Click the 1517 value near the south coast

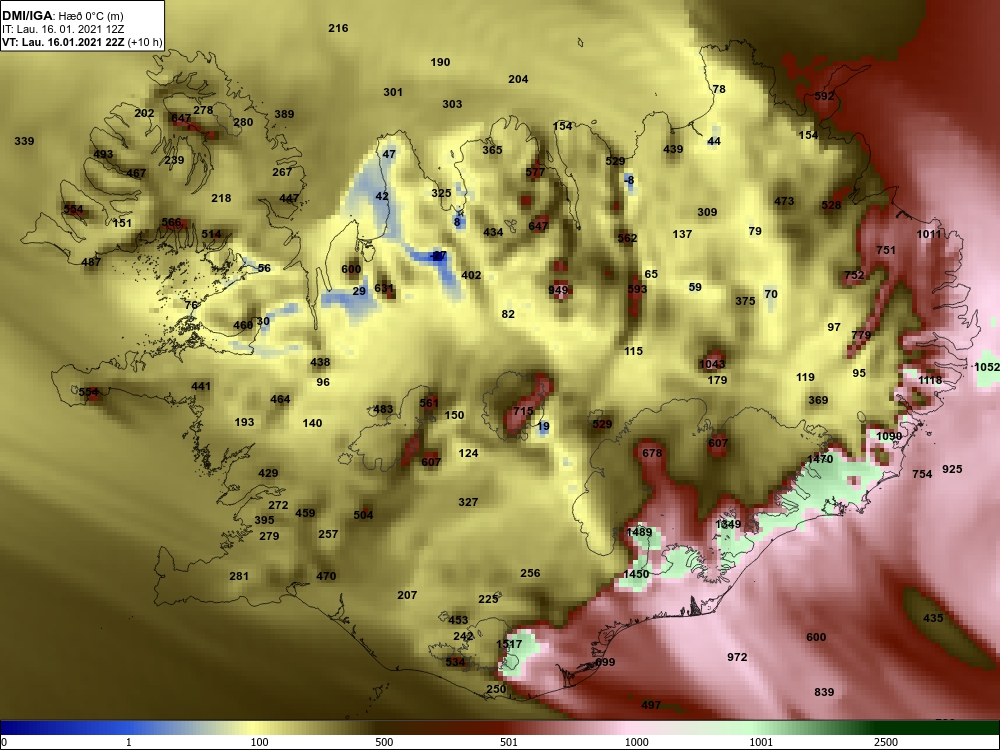pos(509,644)
